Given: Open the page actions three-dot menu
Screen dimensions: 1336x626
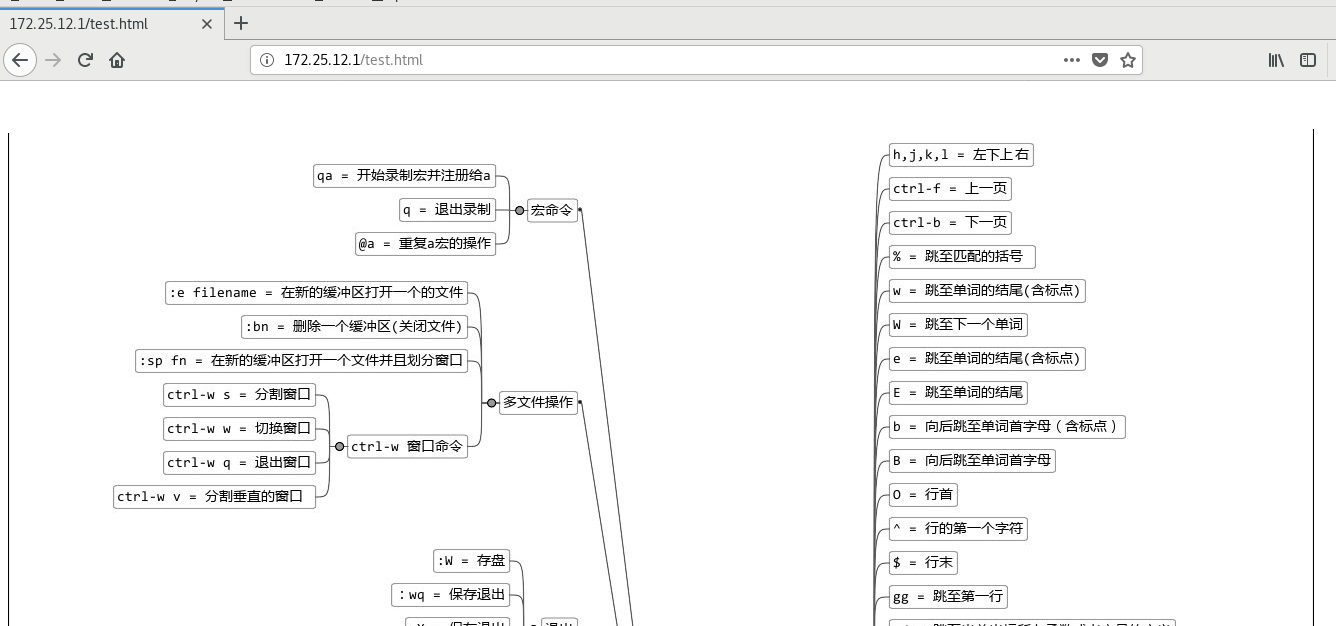Looking at the screenshot, I should pos(1072,60).
